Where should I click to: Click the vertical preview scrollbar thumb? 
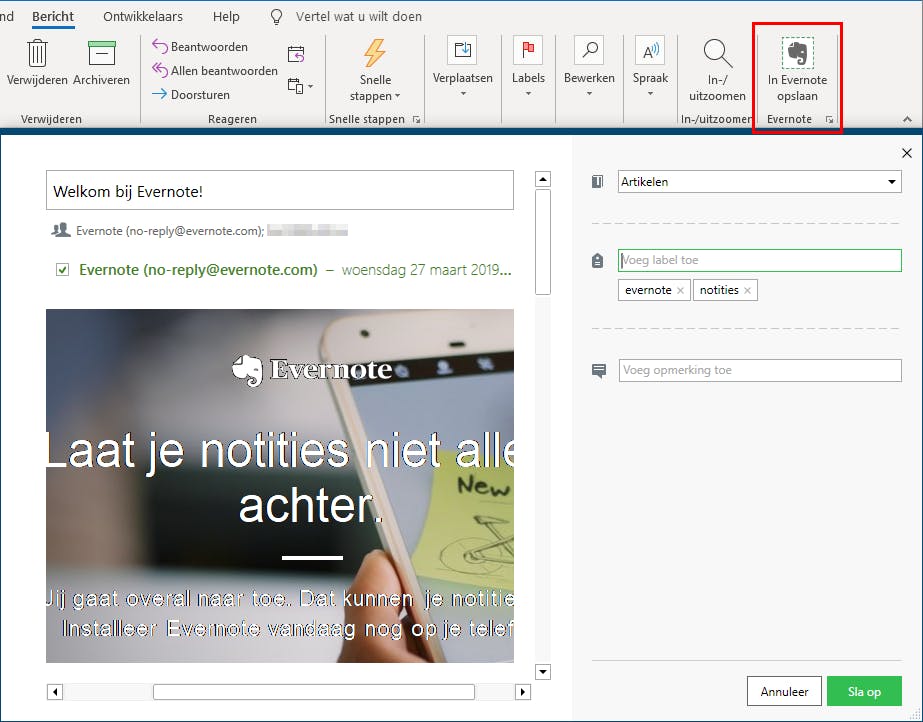543,241
